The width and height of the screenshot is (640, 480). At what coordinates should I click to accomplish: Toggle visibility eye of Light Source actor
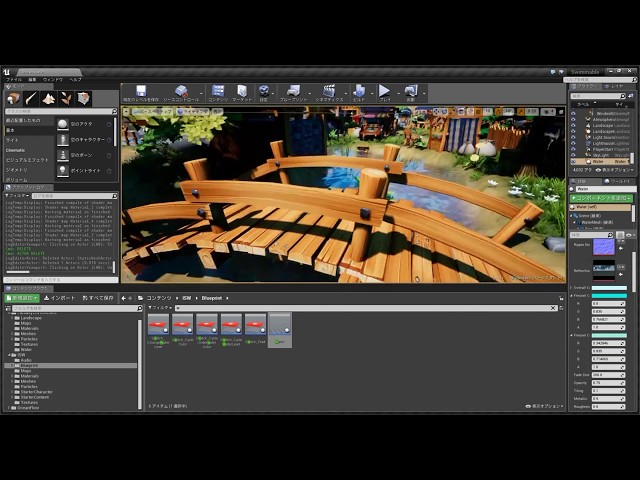573,138
